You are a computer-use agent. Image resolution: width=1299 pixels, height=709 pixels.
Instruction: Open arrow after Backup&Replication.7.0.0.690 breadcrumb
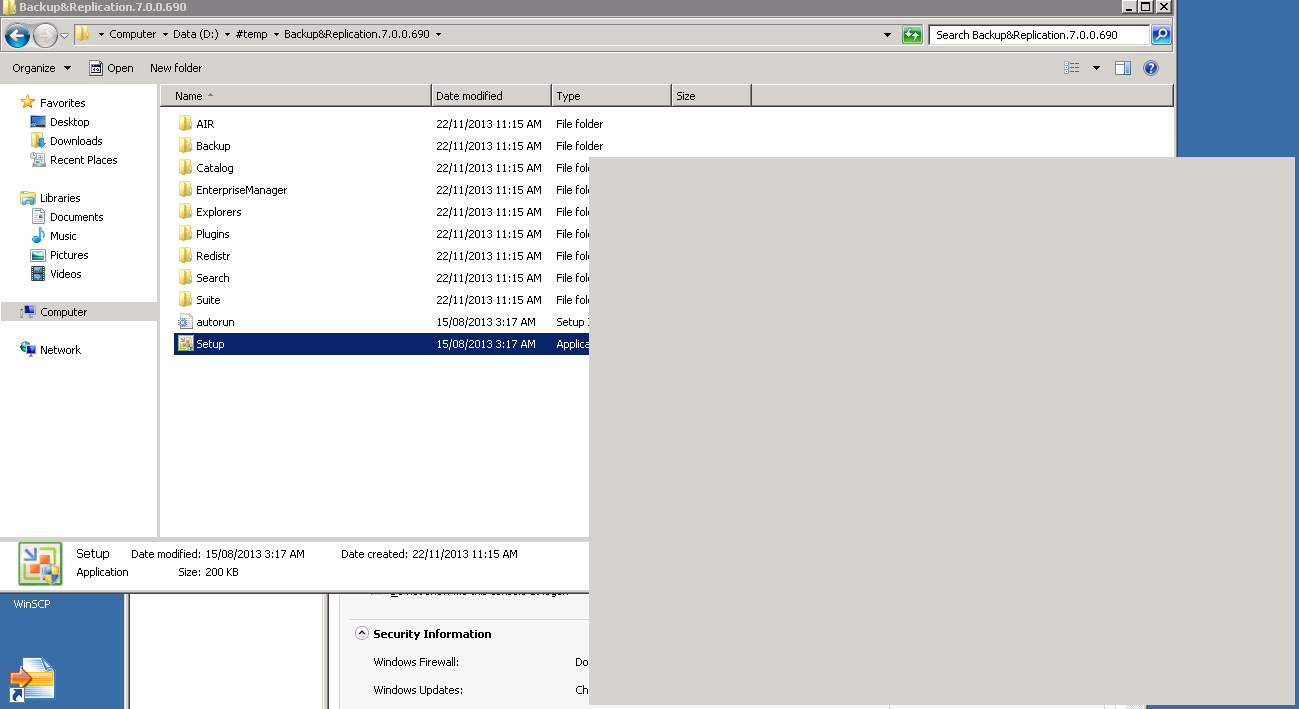438,34
